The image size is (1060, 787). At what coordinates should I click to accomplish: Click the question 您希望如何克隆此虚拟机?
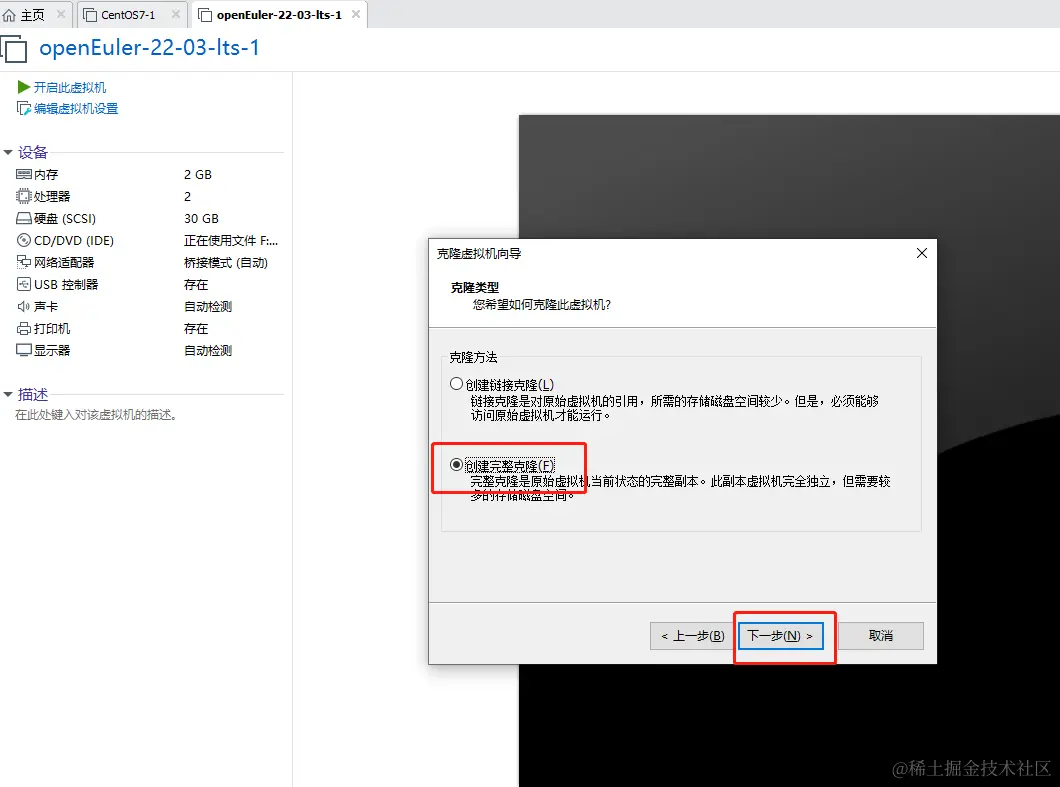pyautogui.click(x=541, y=304)
